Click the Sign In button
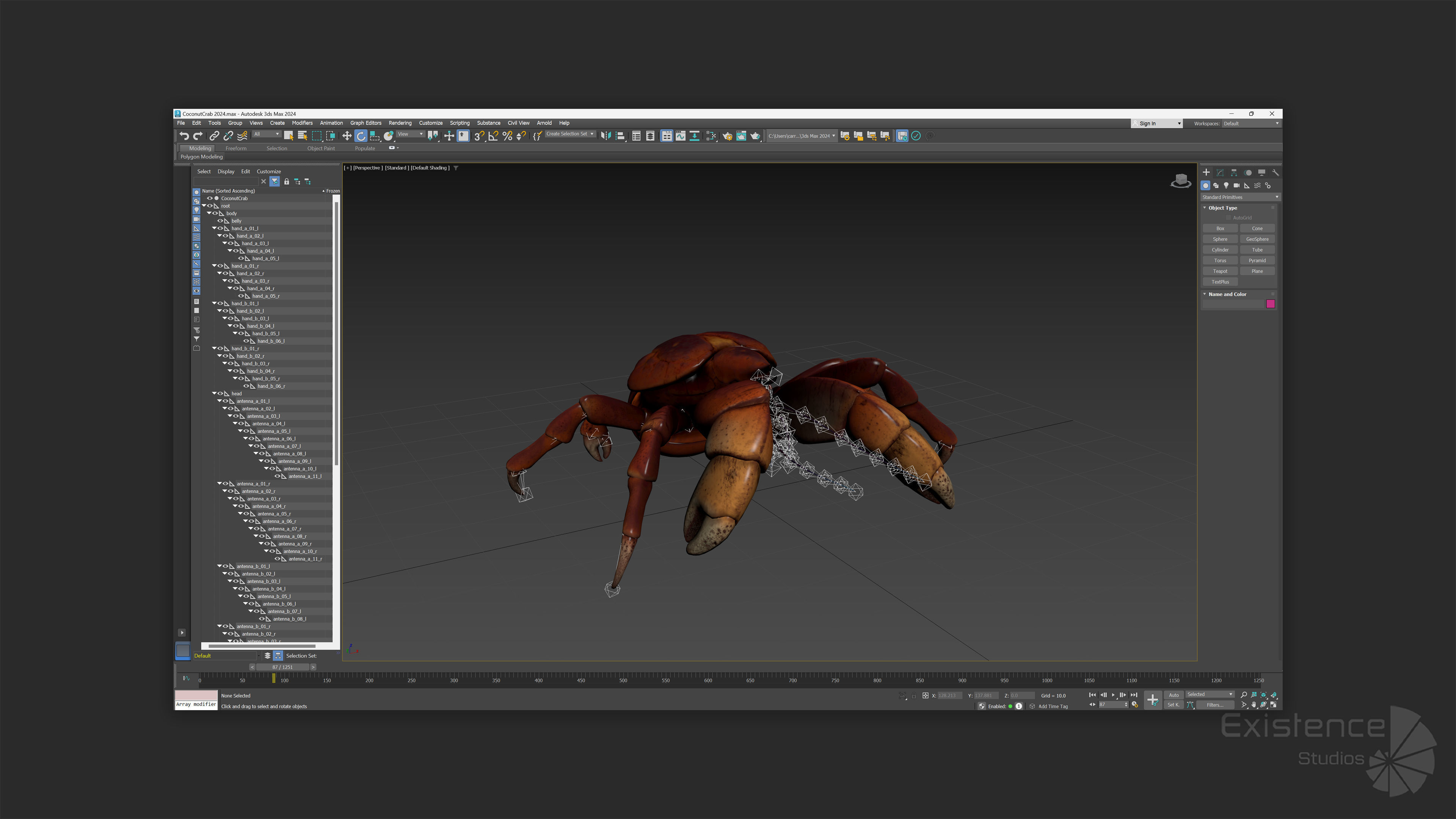The height and width of the screenshot is (819, 1456). [1156, 123]
